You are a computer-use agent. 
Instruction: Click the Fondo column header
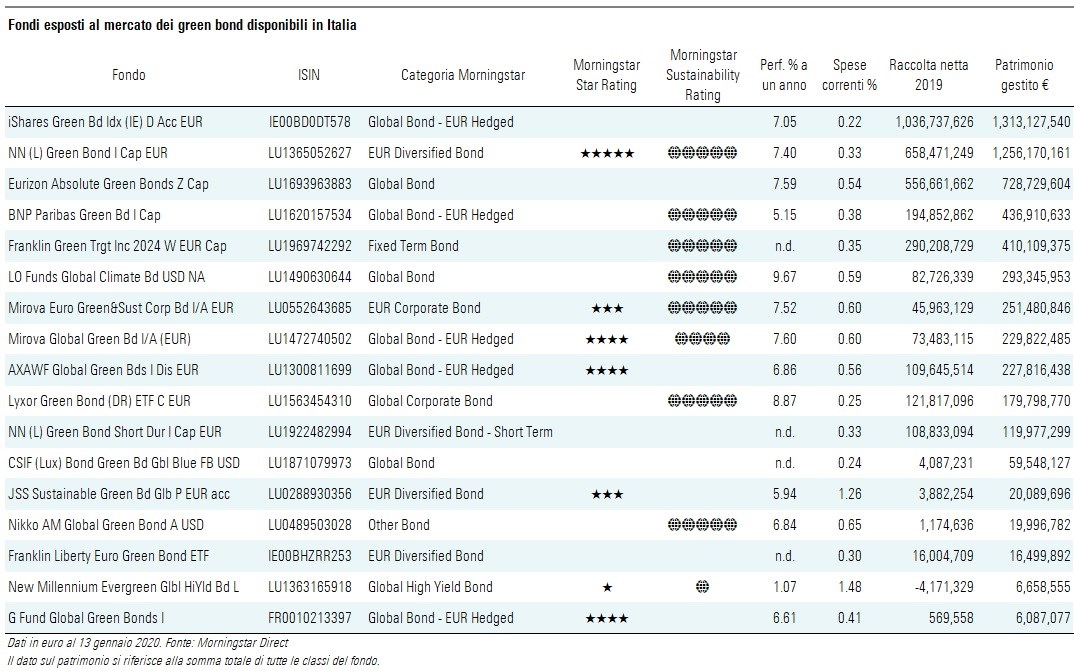129,75
